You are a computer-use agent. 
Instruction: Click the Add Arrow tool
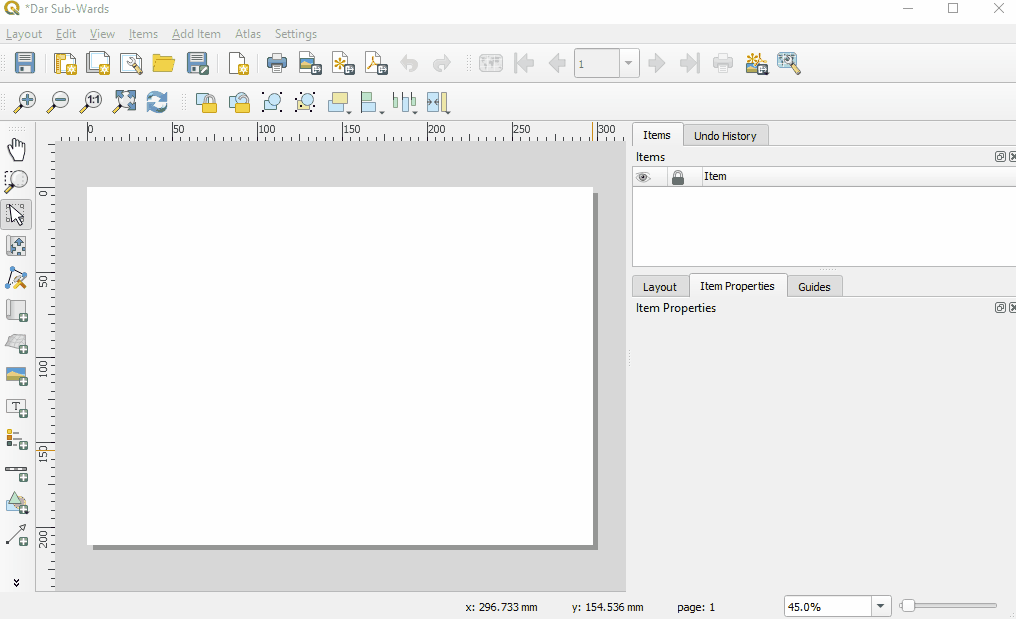click(17, 535)
